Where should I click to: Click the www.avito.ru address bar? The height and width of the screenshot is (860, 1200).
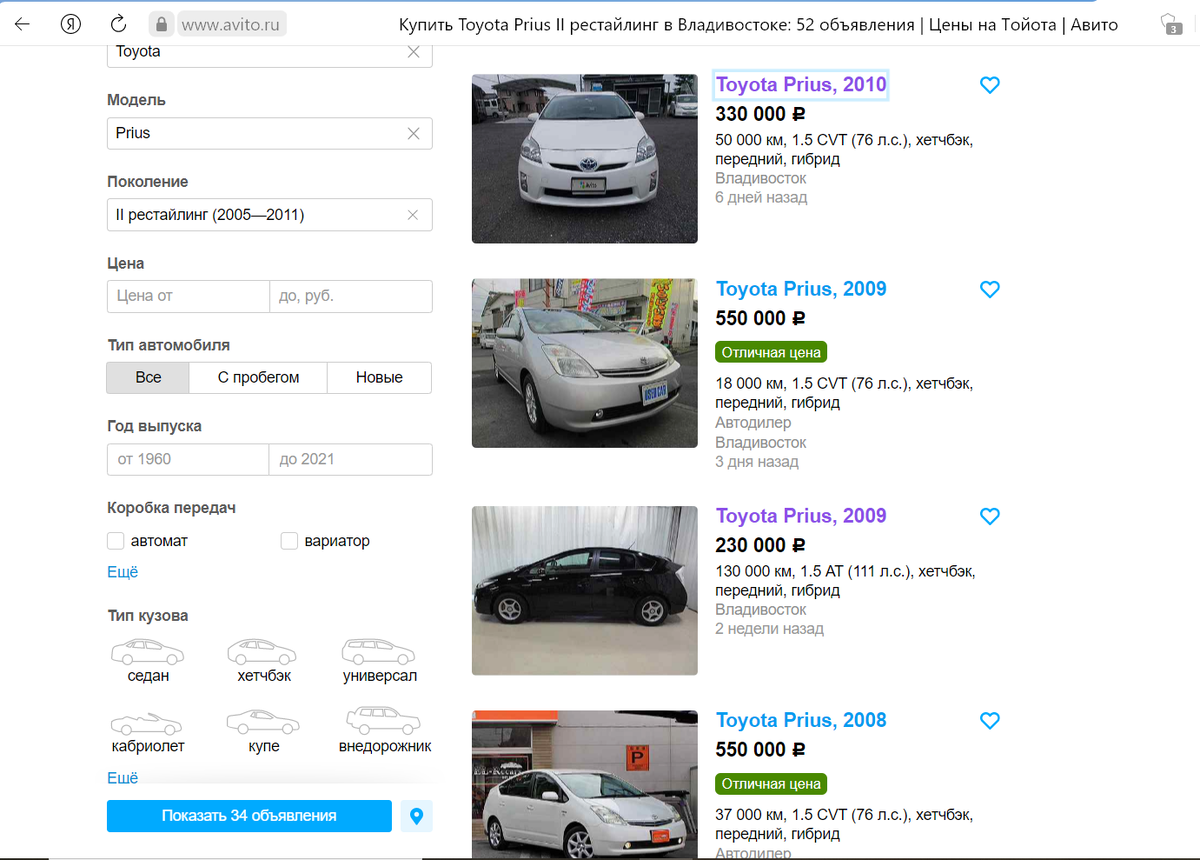232,24
